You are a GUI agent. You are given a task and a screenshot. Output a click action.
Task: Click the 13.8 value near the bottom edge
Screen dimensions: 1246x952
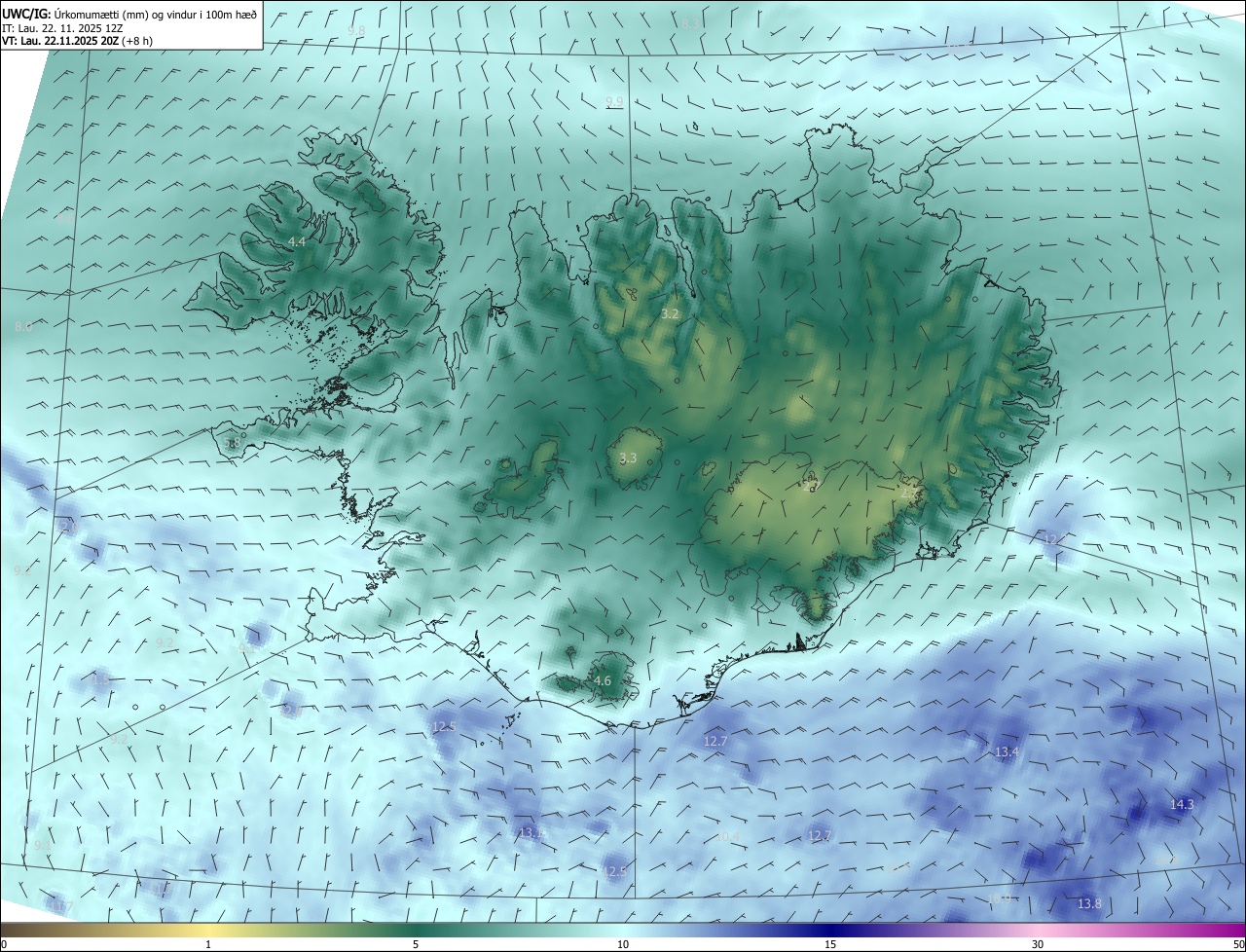pos(1090,903)
